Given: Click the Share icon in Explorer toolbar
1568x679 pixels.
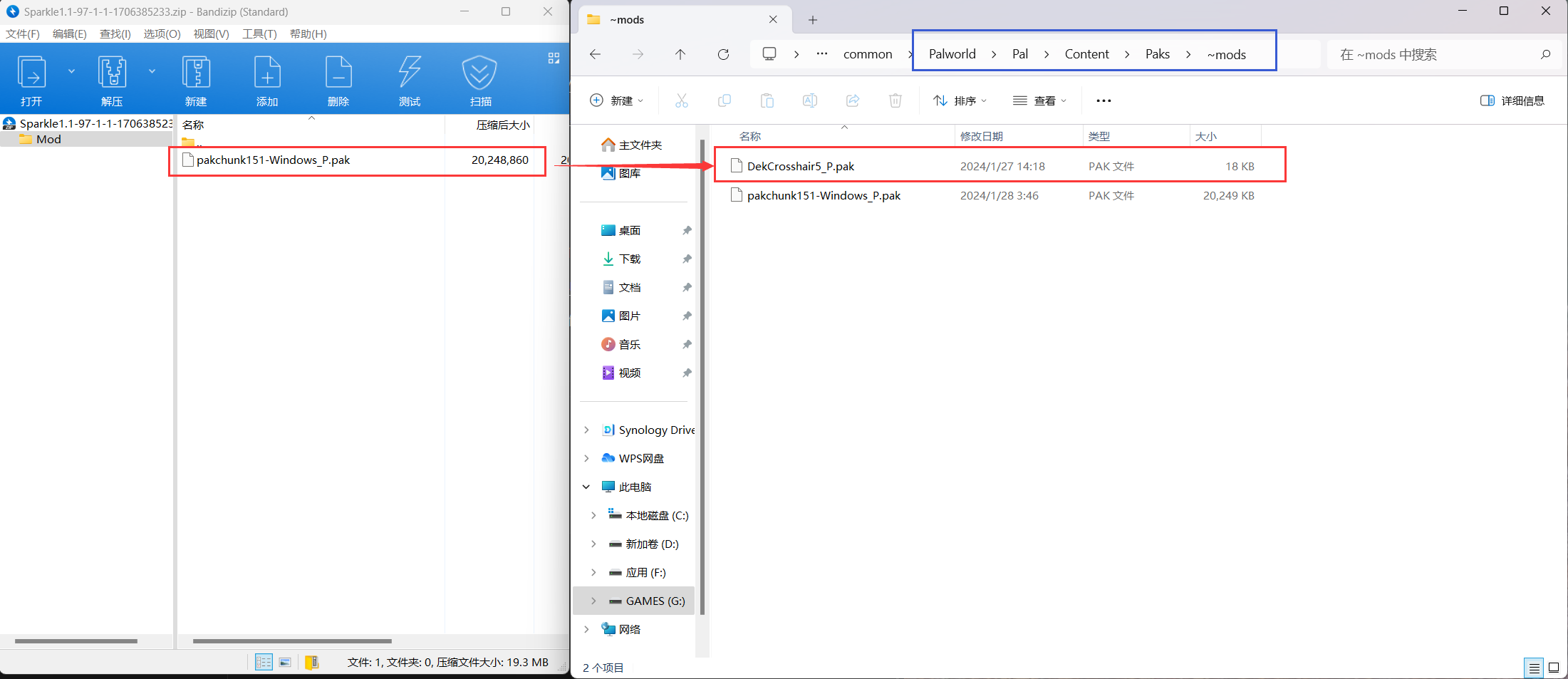Looking at the screenshot, I should (x=853, y=100).
